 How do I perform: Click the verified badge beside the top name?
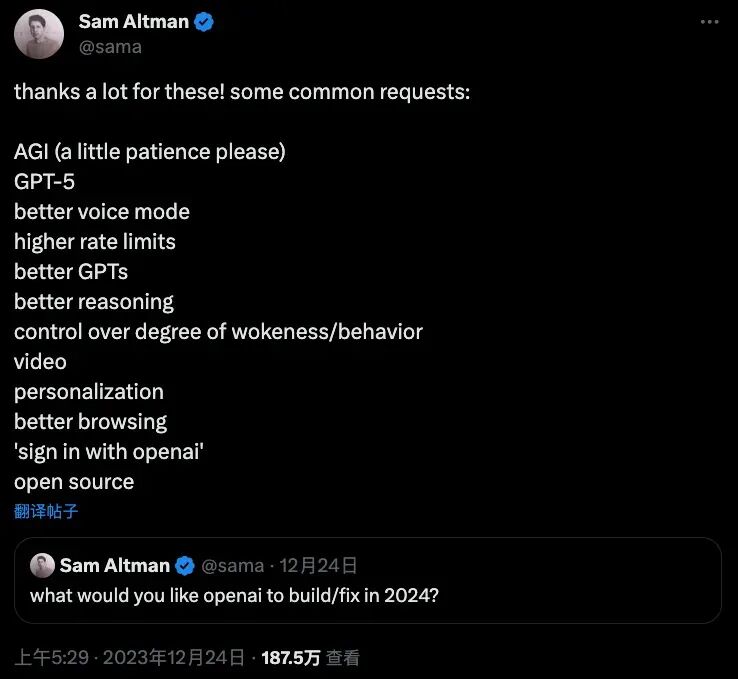(x=205, y=22)
